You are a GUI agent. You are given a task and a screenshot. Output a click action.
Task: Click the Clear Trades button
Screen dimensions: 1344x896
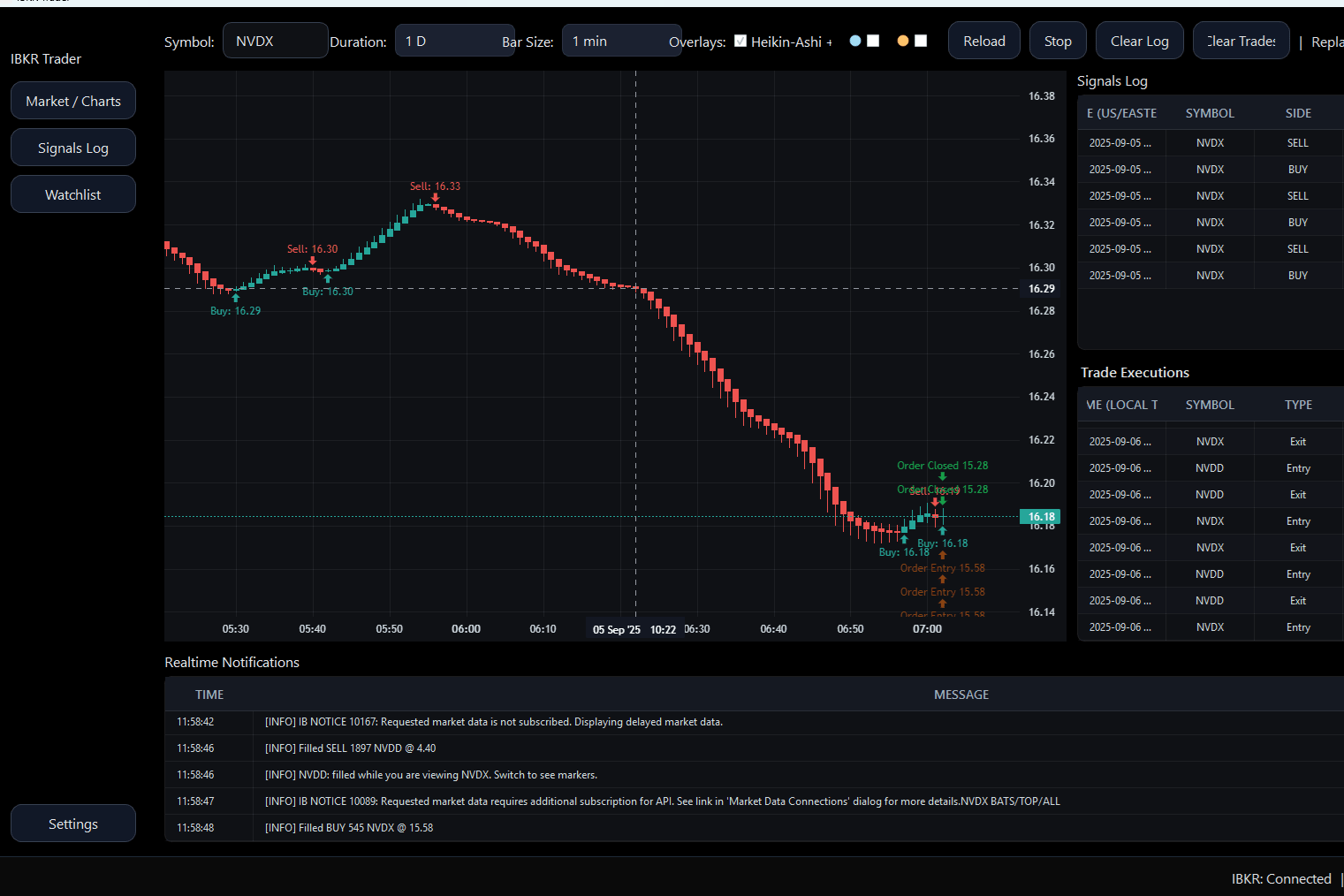(1241, 40)
